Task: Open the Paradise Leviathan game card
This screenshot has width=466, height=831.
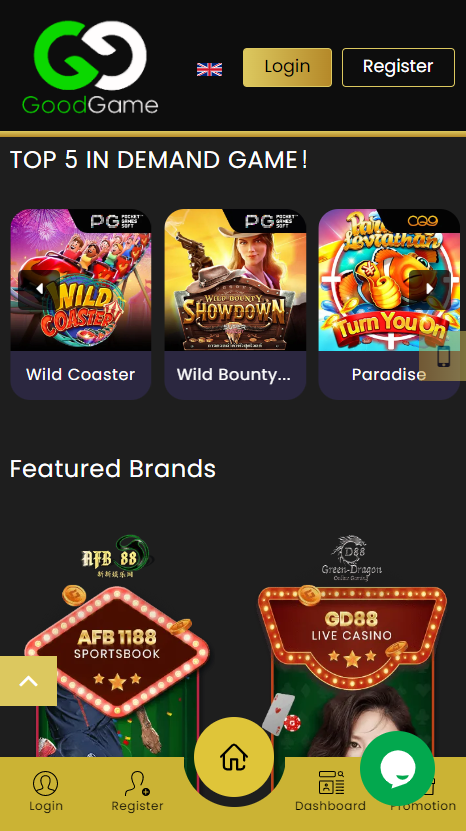Action: pyautogui.click(x=389, y=304)
